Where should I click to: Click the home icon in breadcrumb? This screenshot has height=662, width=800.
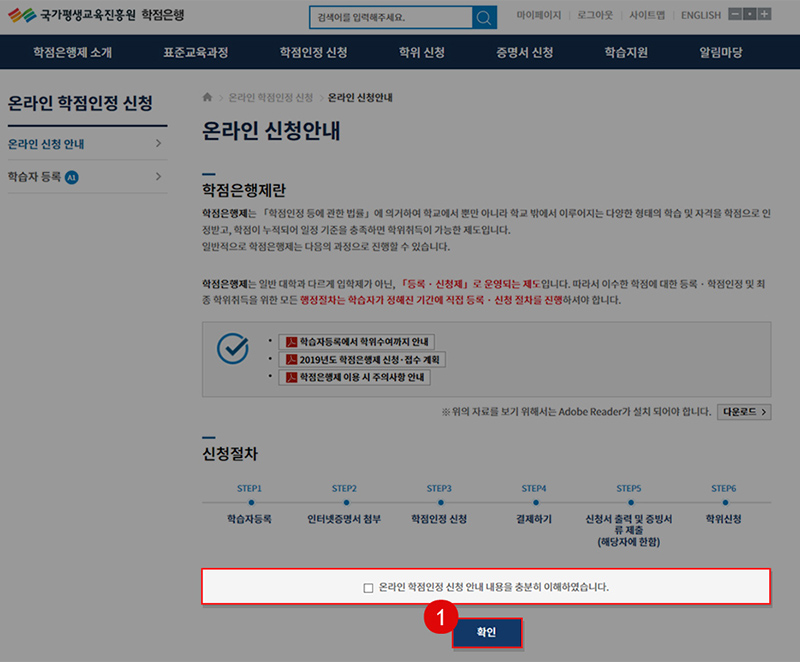pyautogui.click(x=207, y=98)
